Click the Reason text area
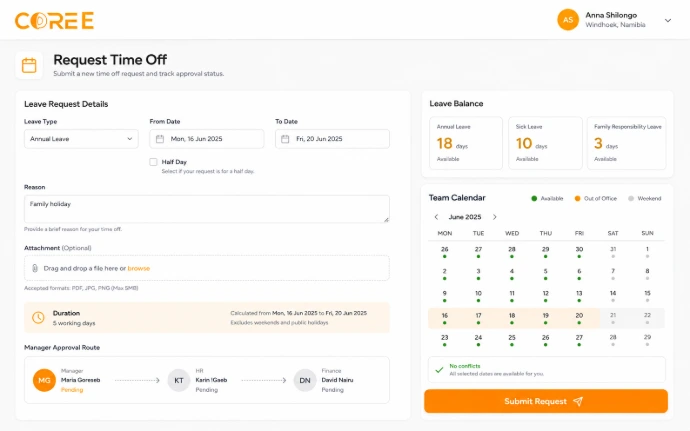Image resolution: width=690 pixels, height=431 pixels. (207, 209)
